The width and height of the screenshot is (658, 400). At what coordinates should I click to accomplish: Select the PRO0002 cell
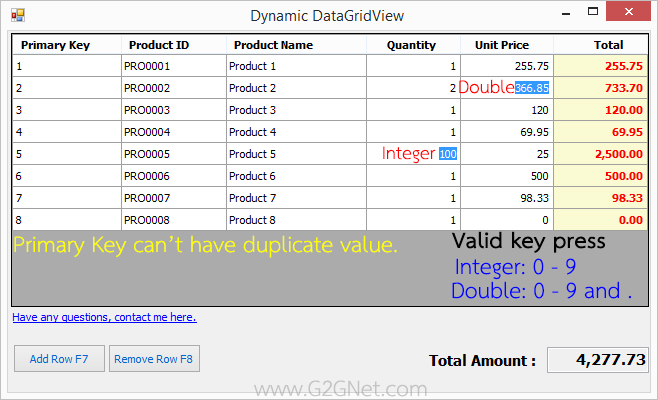point(174,88)
